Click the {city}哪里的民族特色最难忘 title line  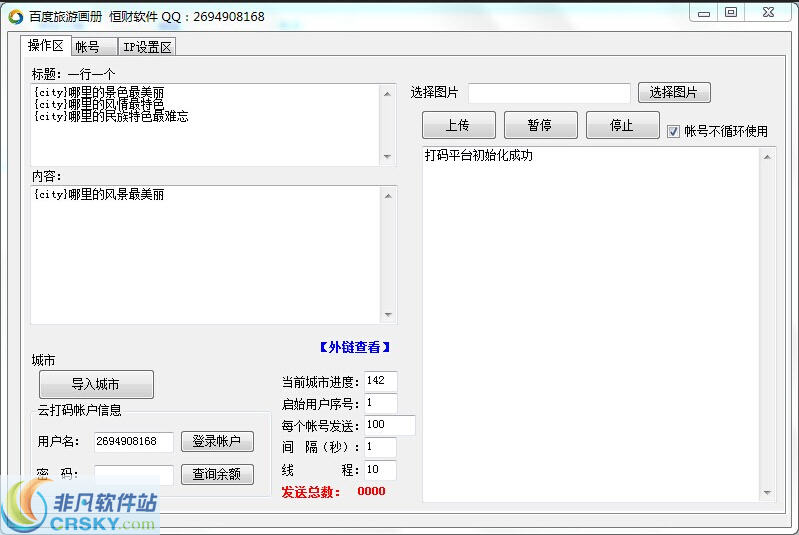point(111,117)
